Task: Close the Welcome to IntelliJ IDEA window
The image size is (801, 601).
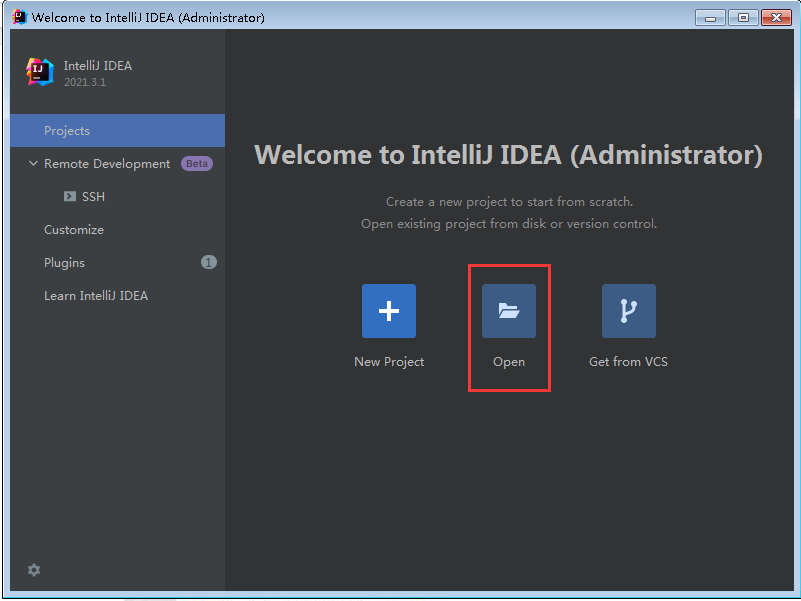Action: [776, 17]
